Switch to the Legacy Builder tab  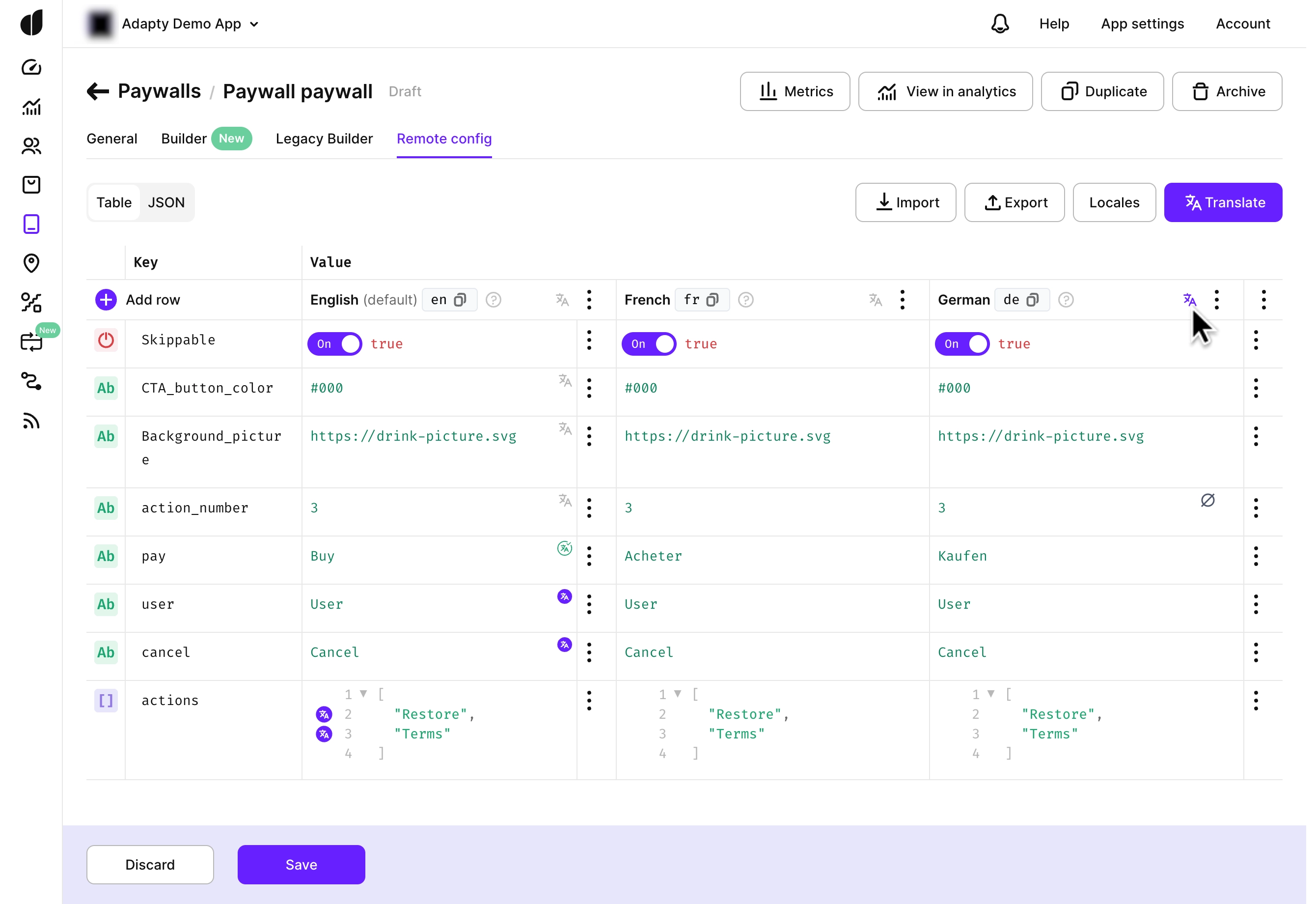[x=324, y=139]
